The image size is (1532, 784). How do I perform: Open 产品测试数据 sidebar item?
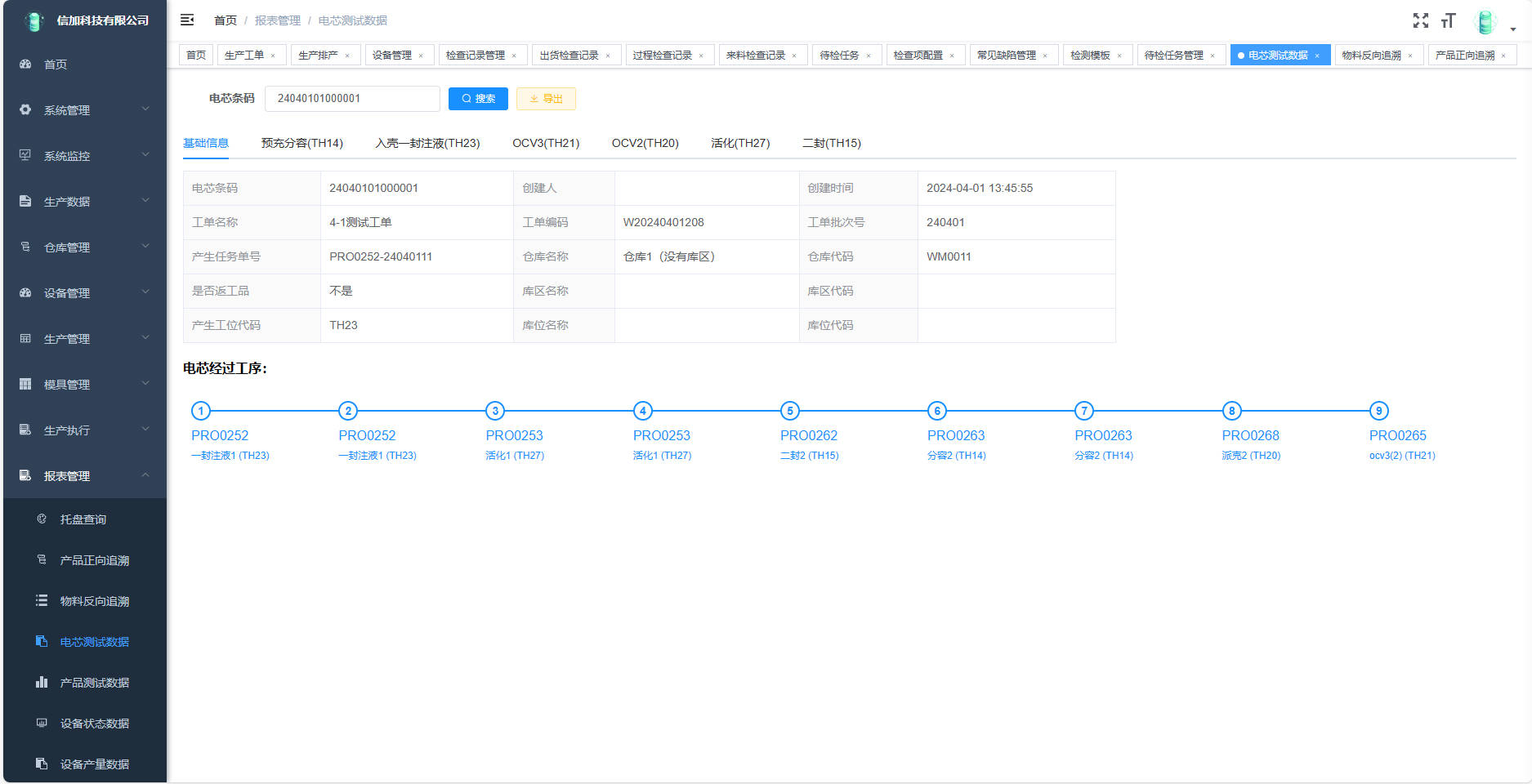pyautogui.click(x=94, y=683)
